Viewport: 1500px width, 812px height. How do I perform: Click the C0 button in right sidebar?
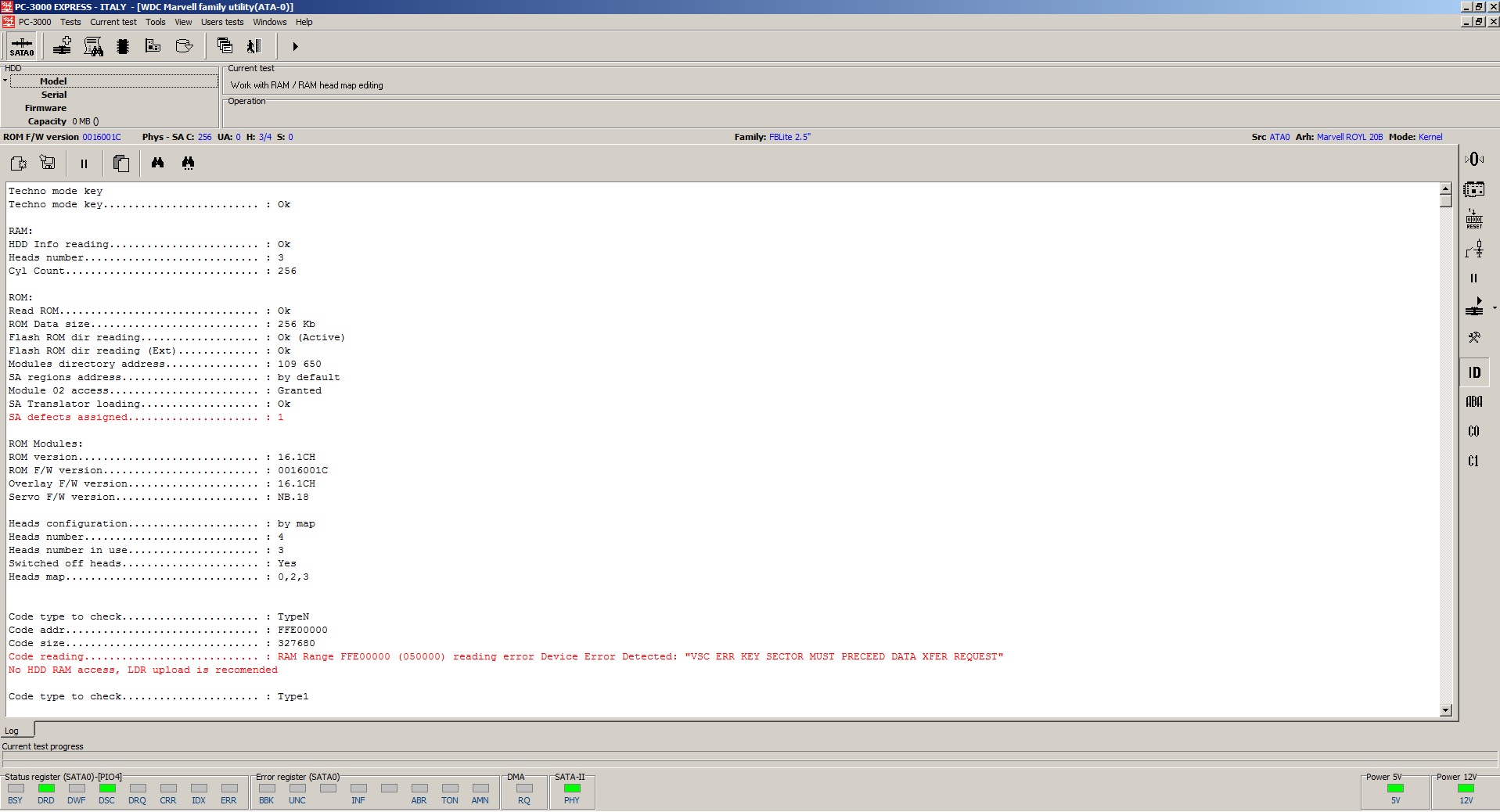click(x=1474, y=431)
